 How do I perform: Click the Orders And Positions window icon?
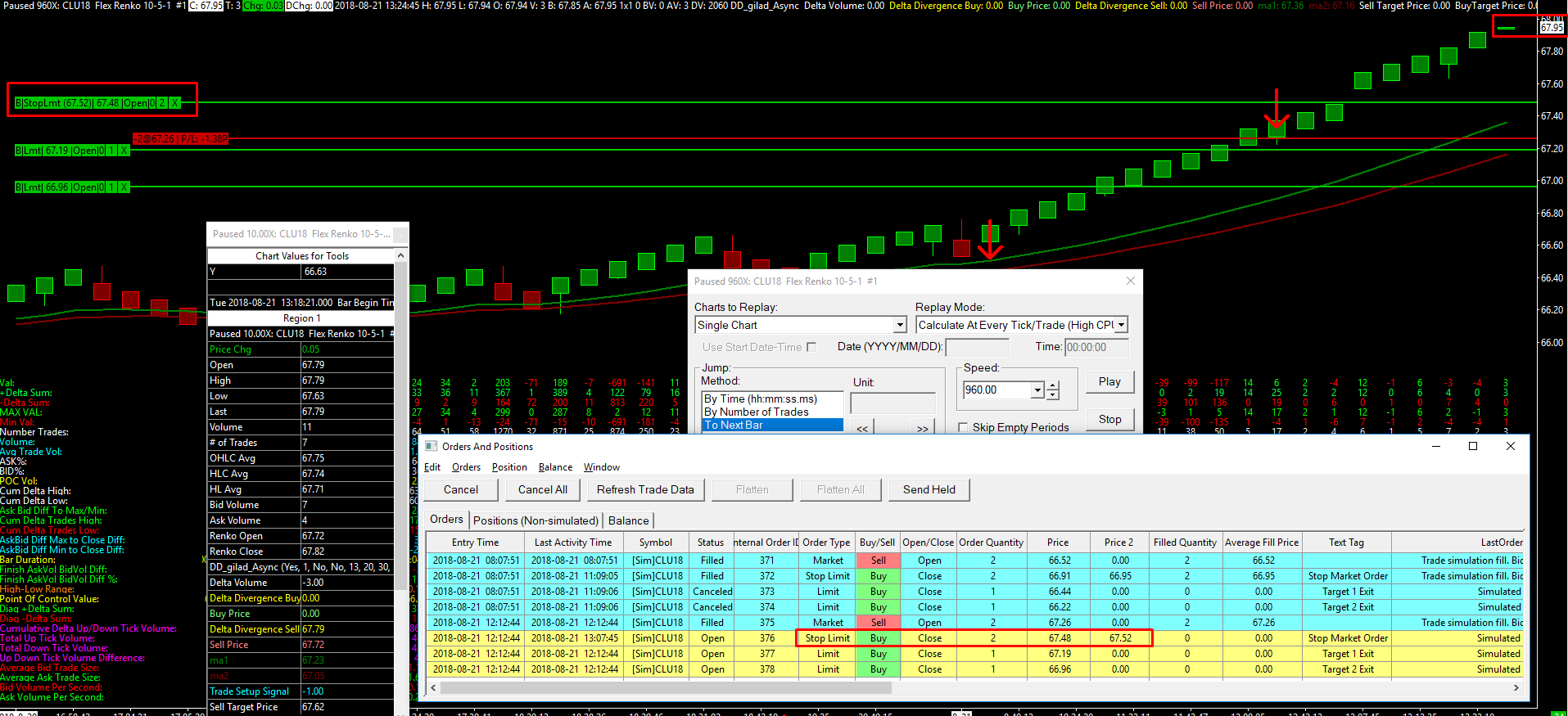tap(432, 446)
